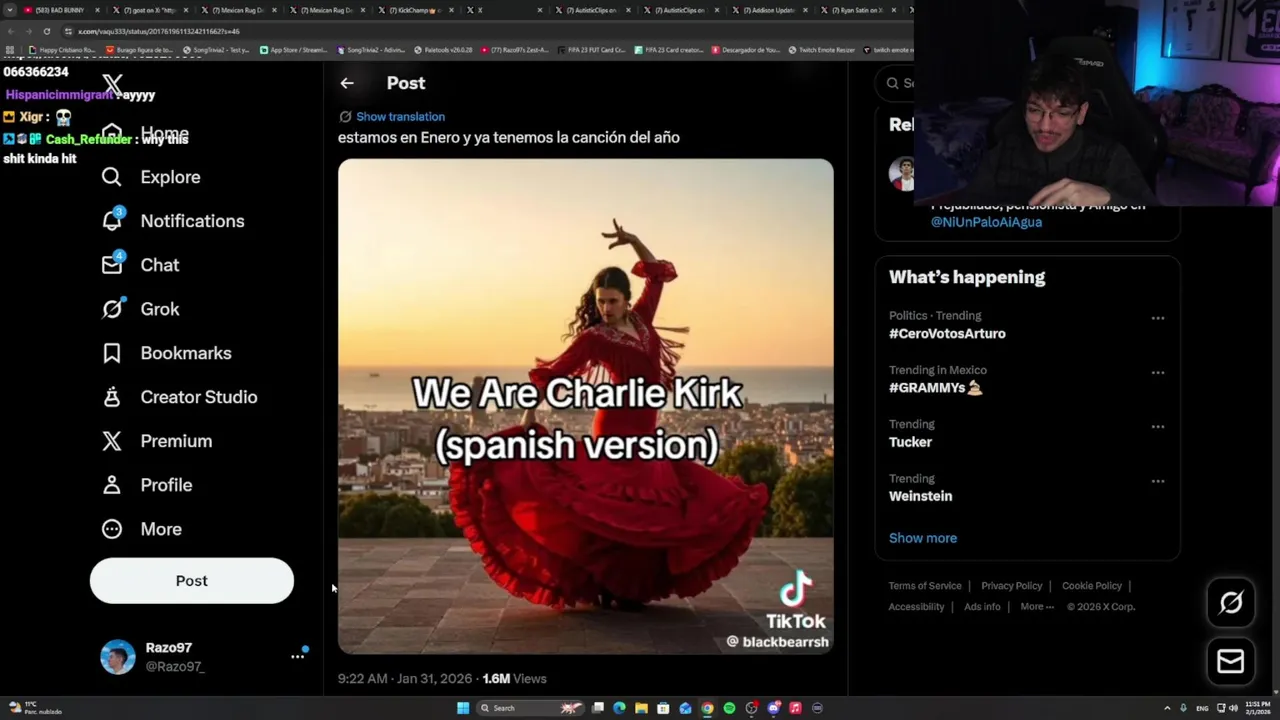Reload the page with the browser refresh icon

pyautogui.click(x=46, y=31)
